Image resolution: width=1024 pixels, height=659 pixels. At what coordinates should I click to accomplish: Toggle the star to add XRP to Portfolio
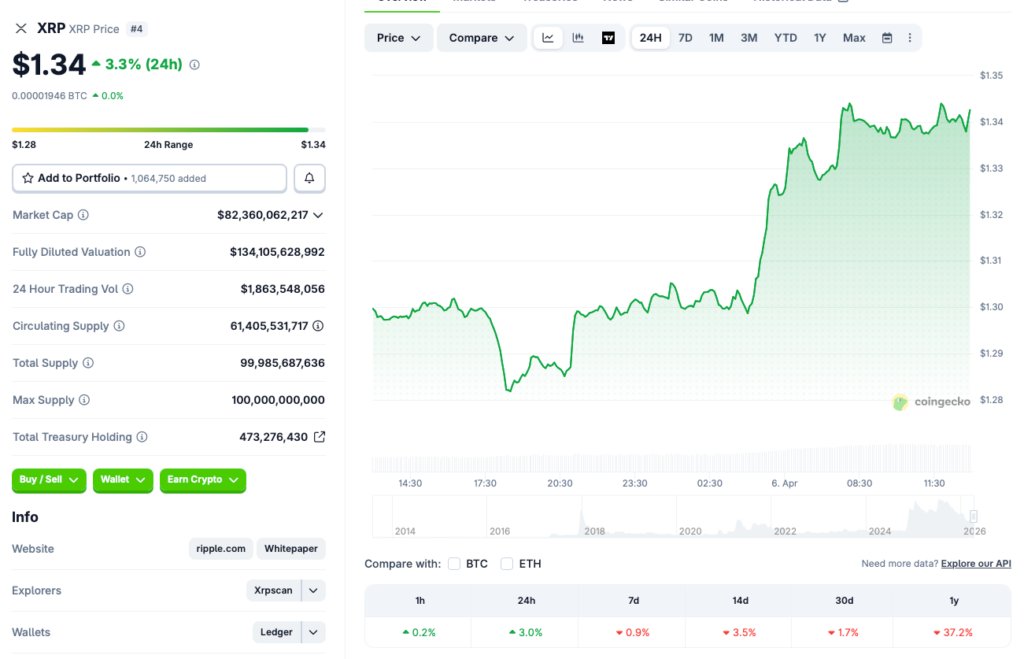(28, 177)
